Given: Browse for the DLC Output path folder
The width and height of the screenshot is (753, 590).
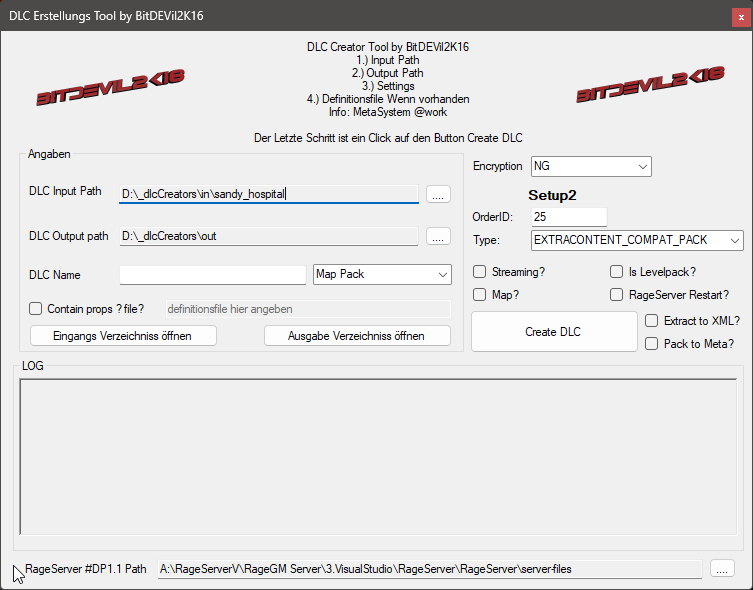Looking at the screenshot, I should (438, 236).
